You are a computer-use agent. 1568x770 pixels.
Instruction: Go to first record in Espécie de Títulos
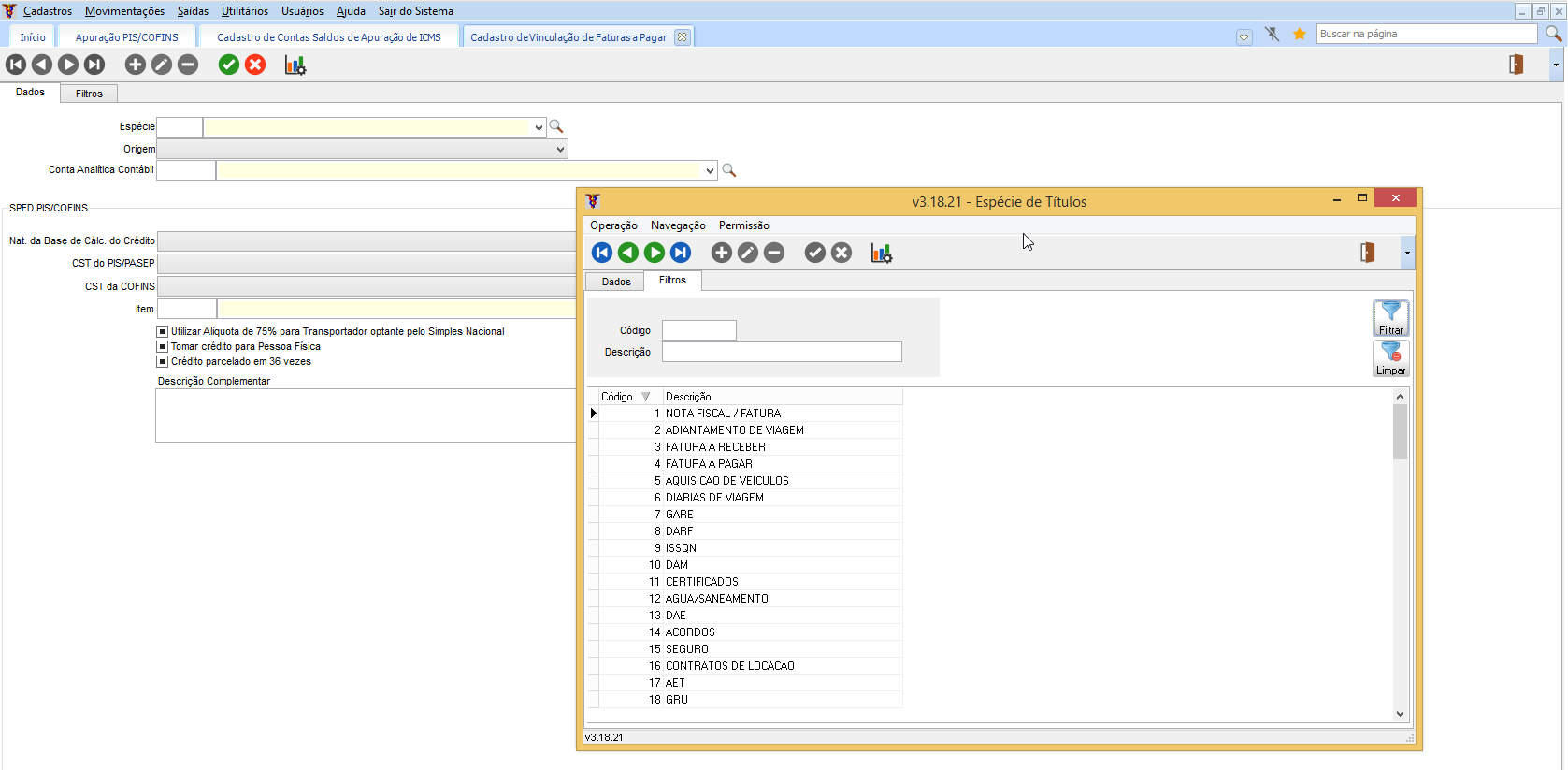(x=602, y=253)
